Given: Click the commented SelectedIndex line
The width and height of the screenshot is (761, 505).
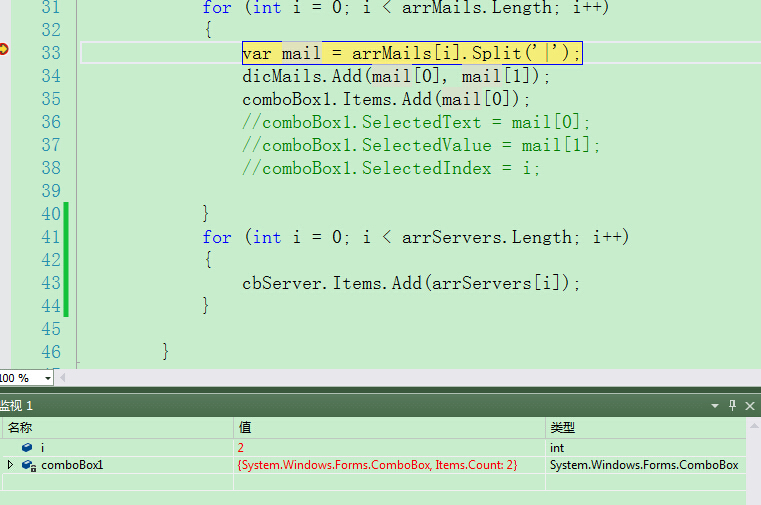Looking at the screenshot, I should [391, 168].
